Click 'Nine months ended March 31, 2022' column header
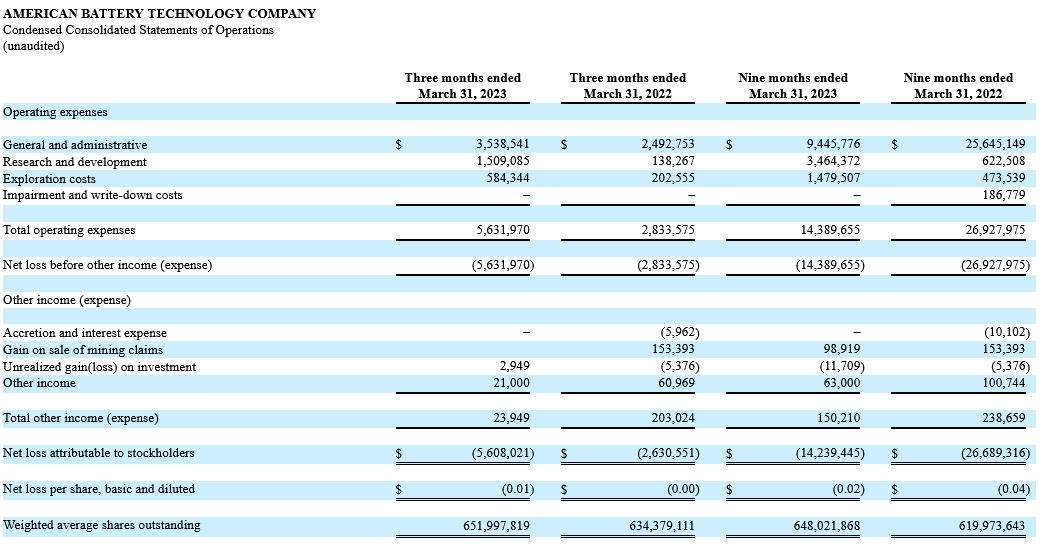 pos(958,86)
